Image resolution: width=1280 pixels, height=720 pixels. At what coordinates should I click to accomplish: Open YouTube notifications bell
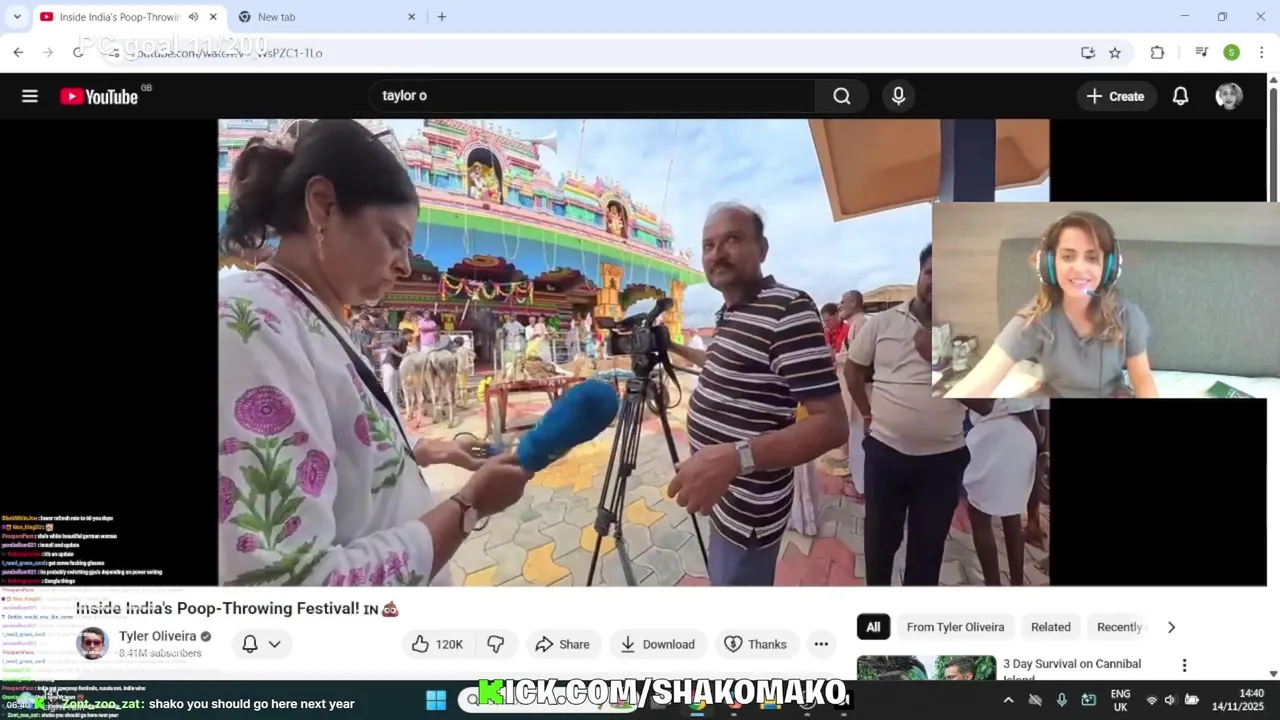(x=1180, y=96)
